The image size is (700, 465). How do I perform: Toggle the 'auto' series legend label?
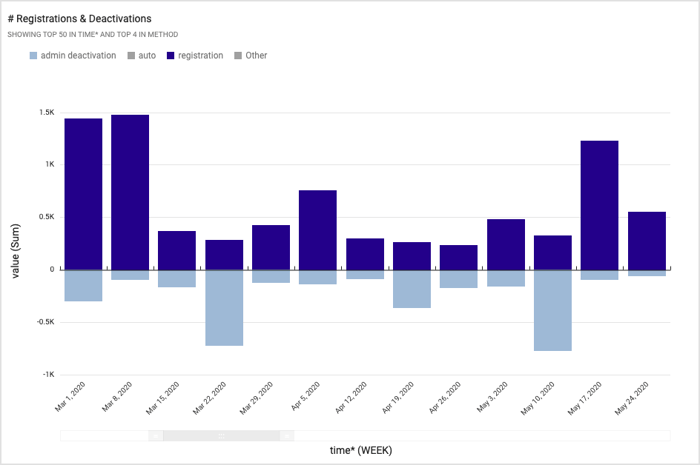(147, 55)
